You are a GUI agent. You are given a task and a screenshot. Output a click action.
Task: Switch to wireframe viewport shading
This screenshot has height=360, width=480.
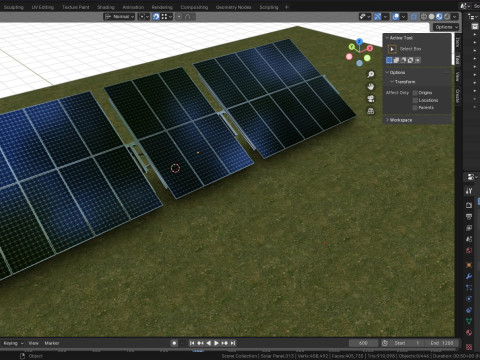click(x=424, y=17)
